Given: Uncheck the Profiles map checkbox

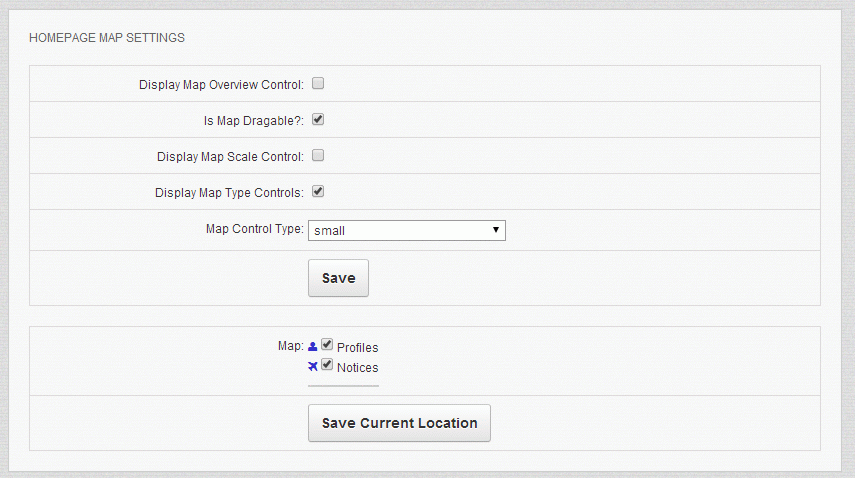Looking at the screenshot, I should coord(327,345).
